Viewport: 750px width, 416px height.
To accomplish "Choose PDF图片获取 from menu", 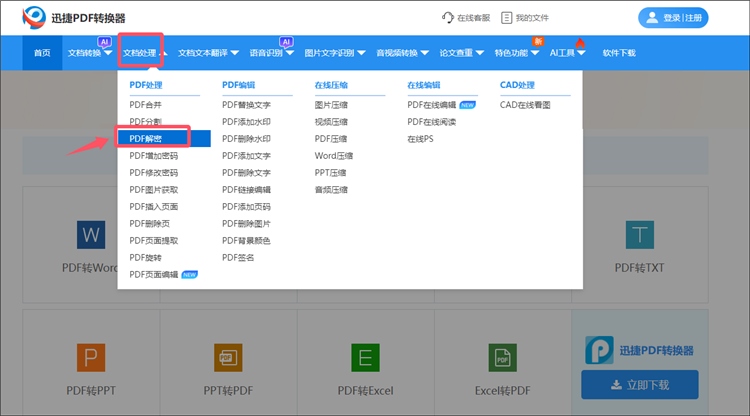I will click(x=154, y=190).
